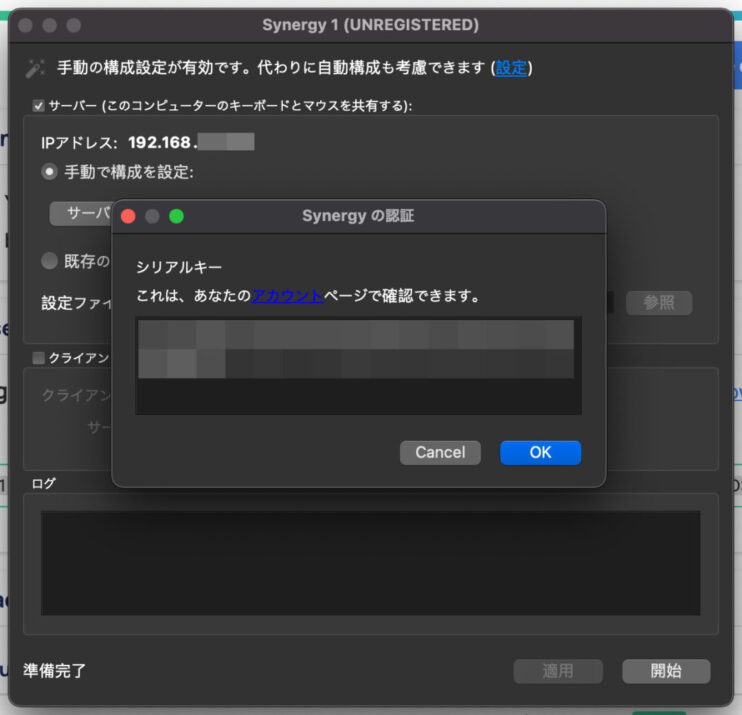The width and height of the screenshot is (742, 715).
Task: Toggle the サーバー server checkbox
Action: (39, 106)
